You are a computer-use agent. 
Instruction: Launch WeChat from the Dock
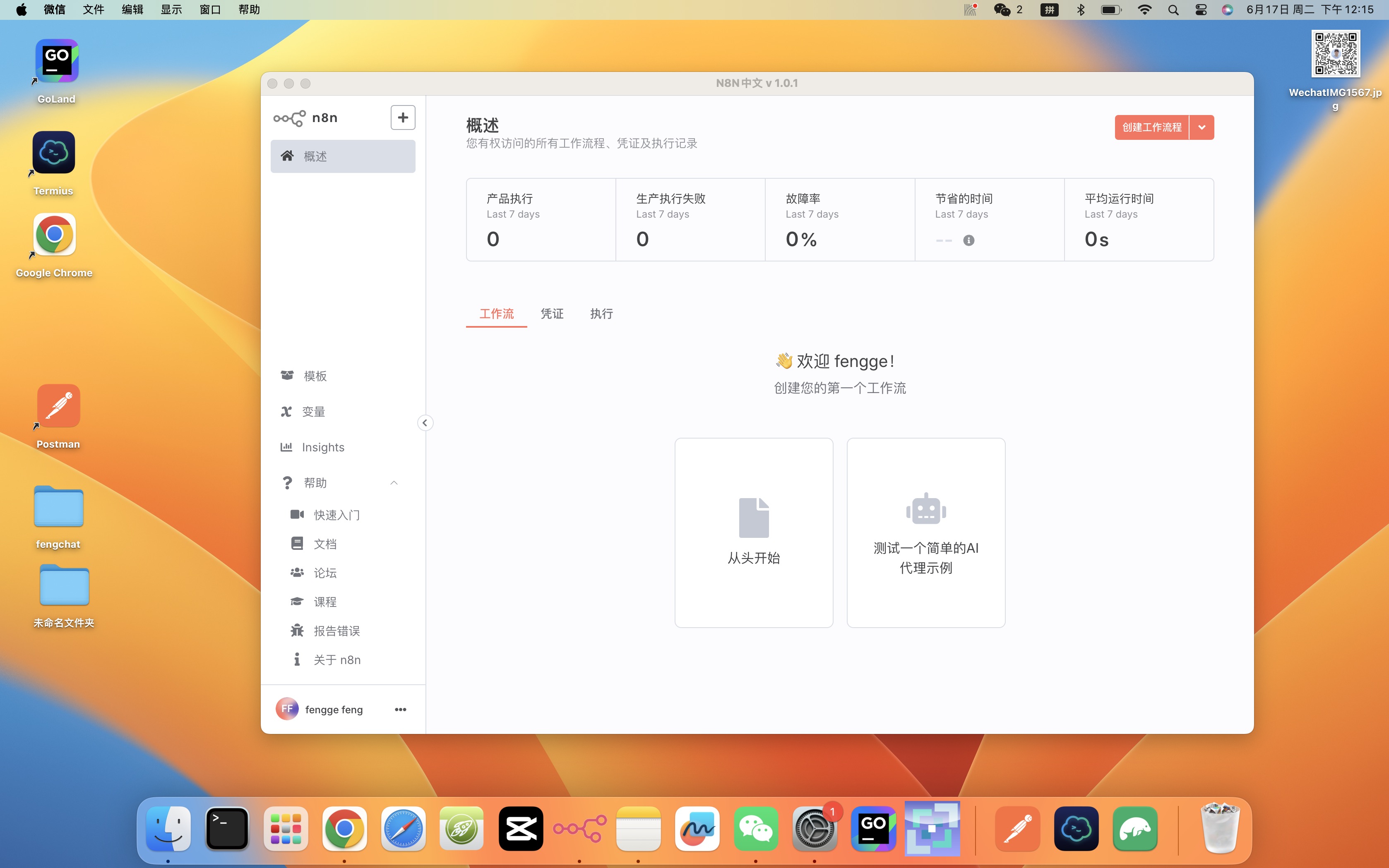(x=756, y=828)
